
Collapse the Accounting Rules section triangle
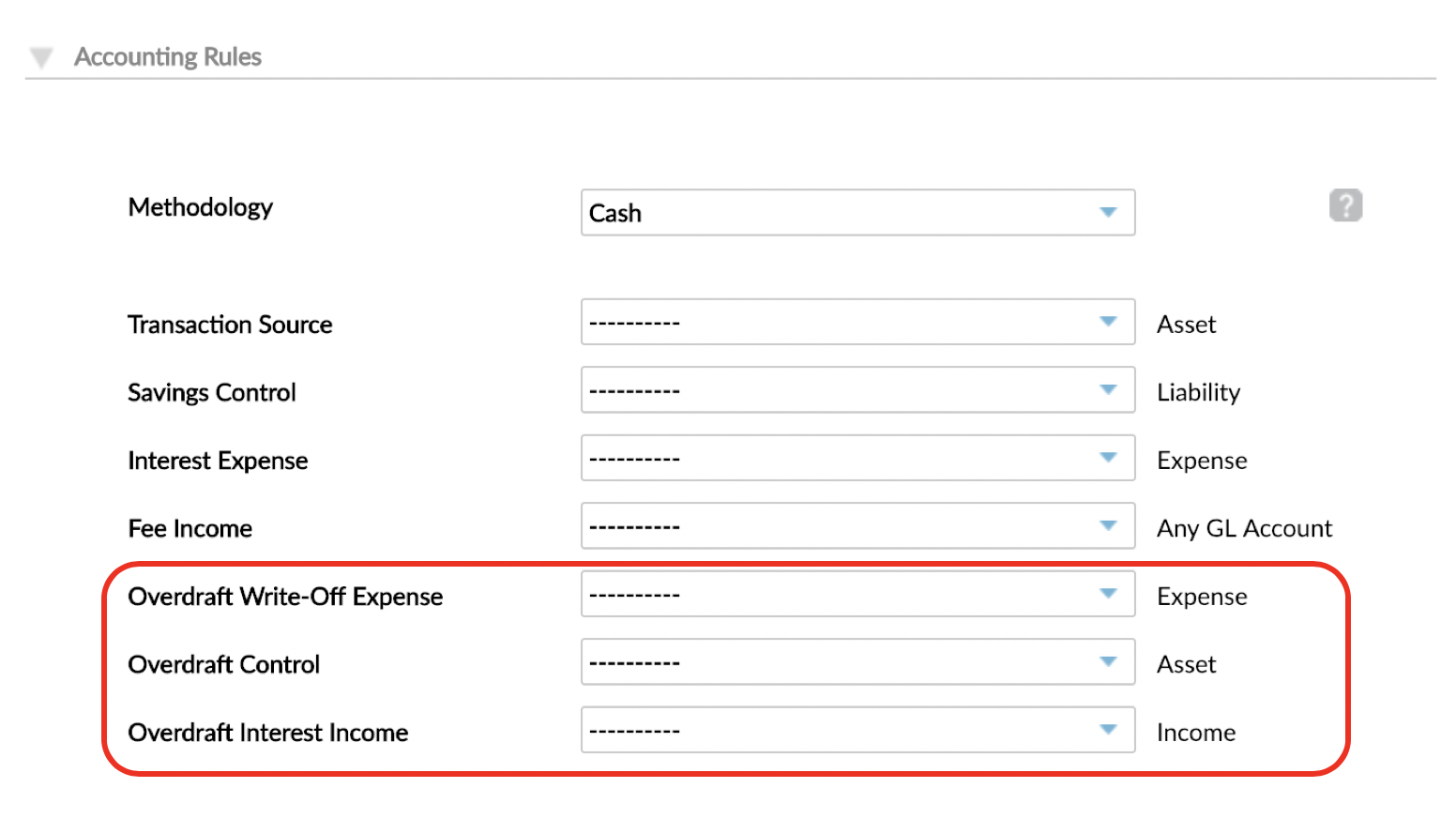click(41, 58)
